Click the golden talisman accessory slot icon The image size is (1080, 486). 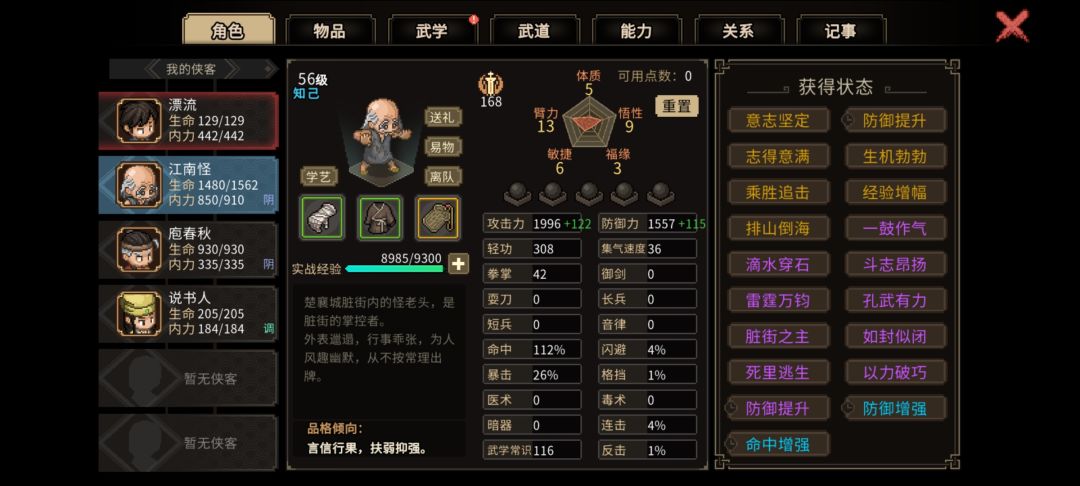pos(438,218)
